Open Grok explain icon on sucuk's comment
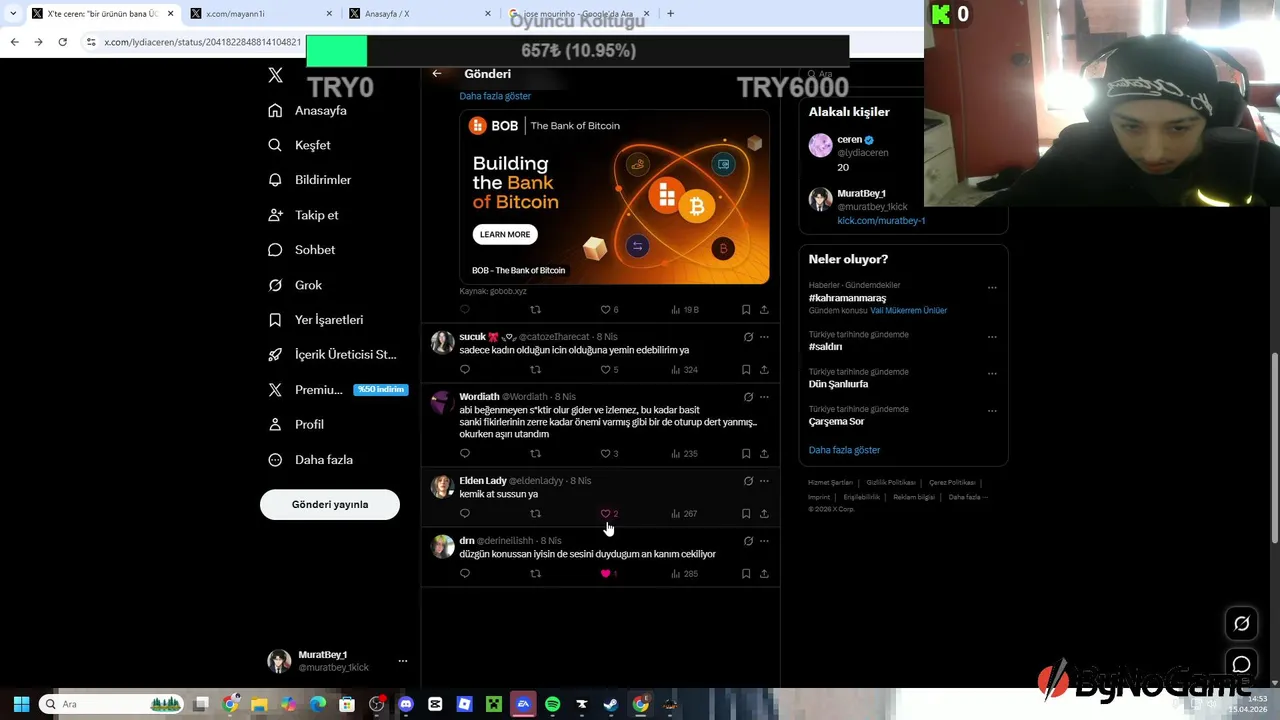Viewport: 1280px width, 720px height. coord(748,337)
